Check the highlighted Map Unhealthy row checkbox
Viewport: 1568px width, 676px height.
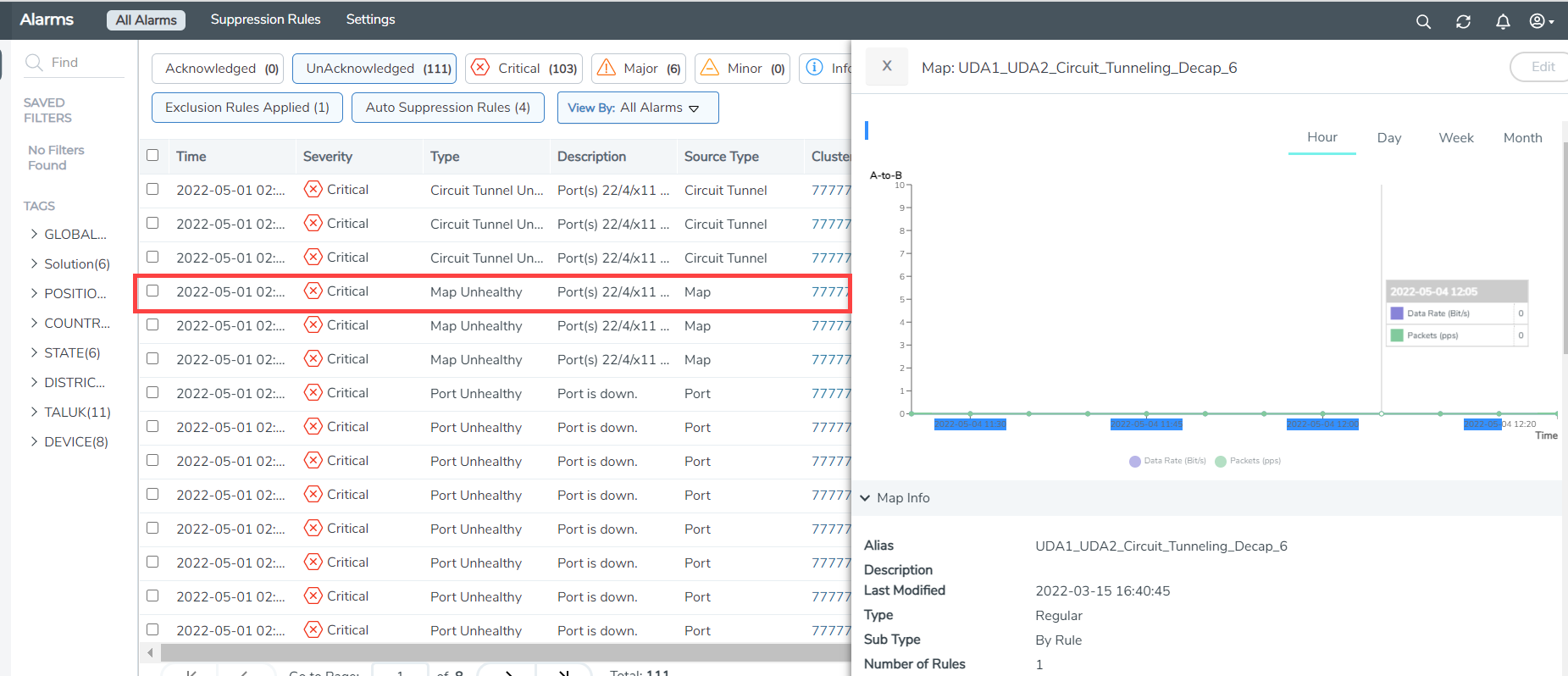[152, 291]
